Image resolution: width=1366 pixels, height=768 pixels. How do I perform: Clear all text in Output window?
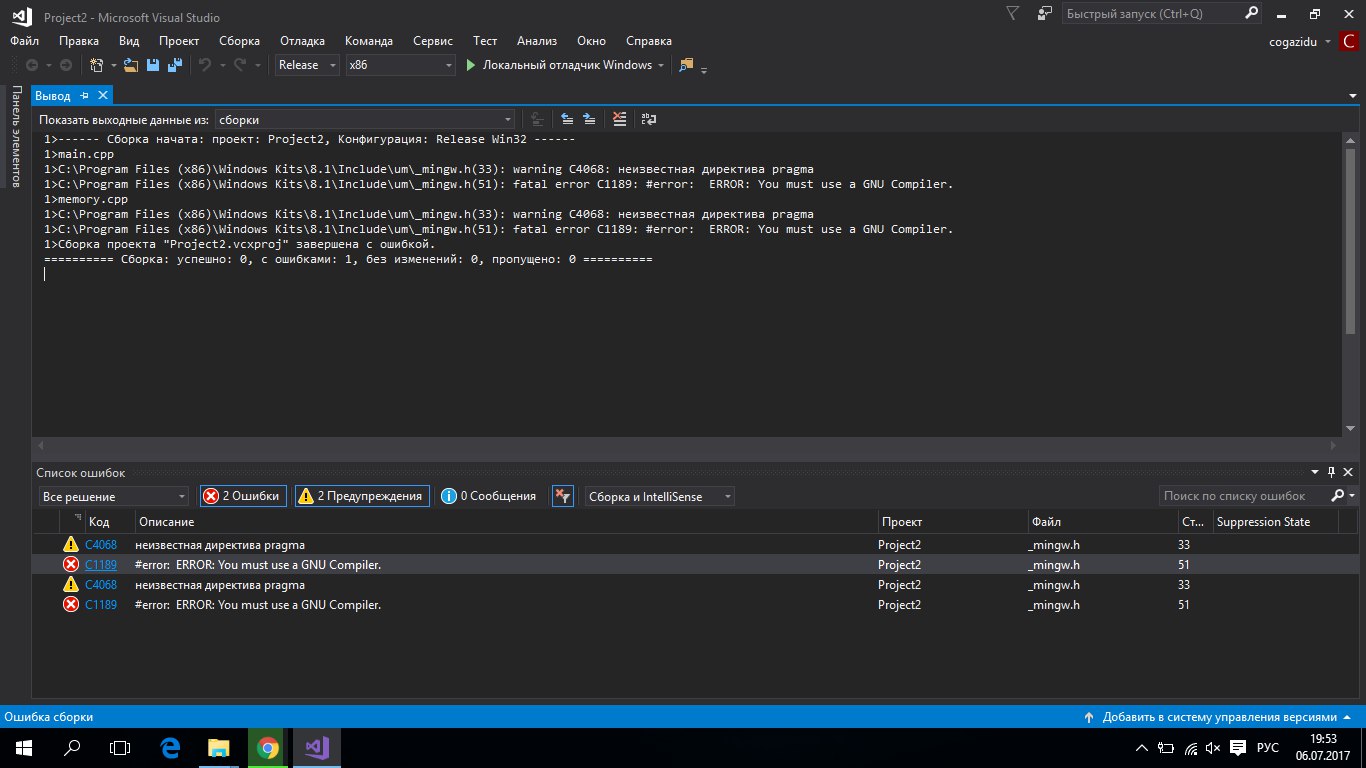620,119
